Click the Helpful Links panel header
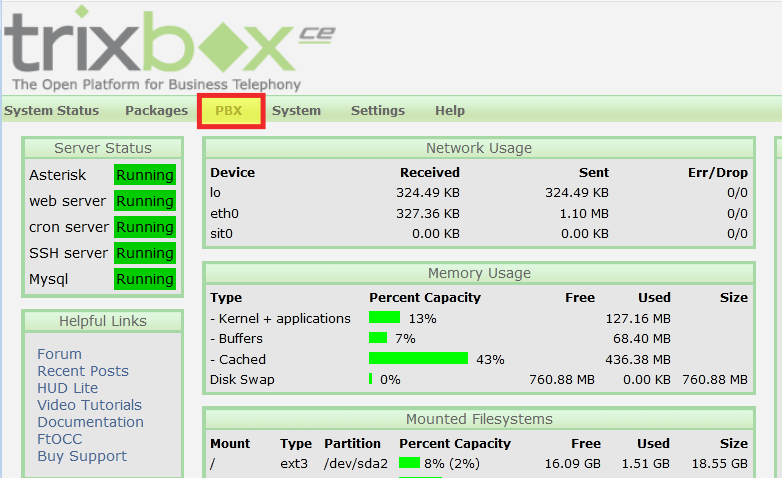Image resolution: width=782 pixels, height=478 pixels. click(x=103, y=321)
